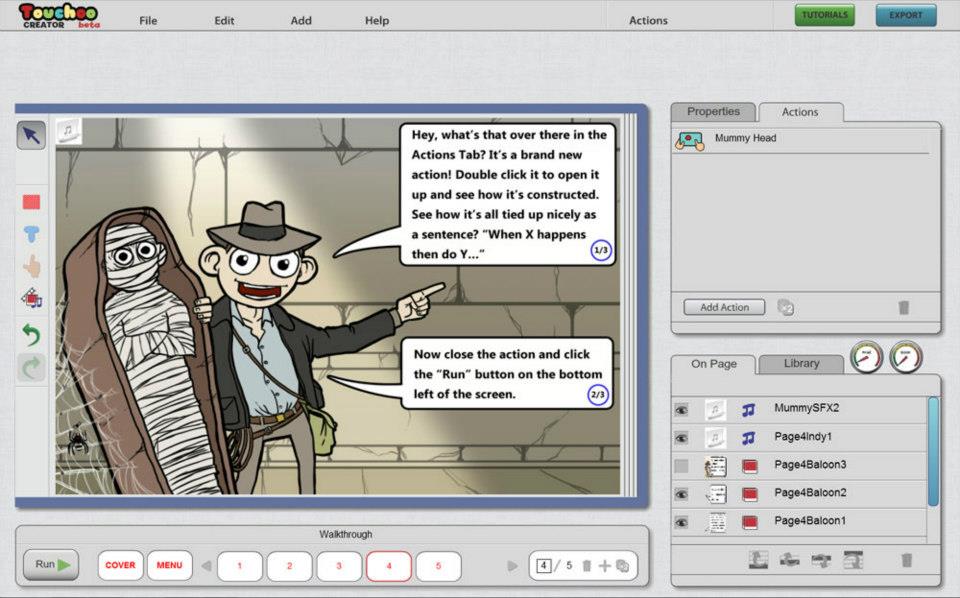Click the music type icon for Page4Indy1
This screenshot has width=960, height=598.
748,438
